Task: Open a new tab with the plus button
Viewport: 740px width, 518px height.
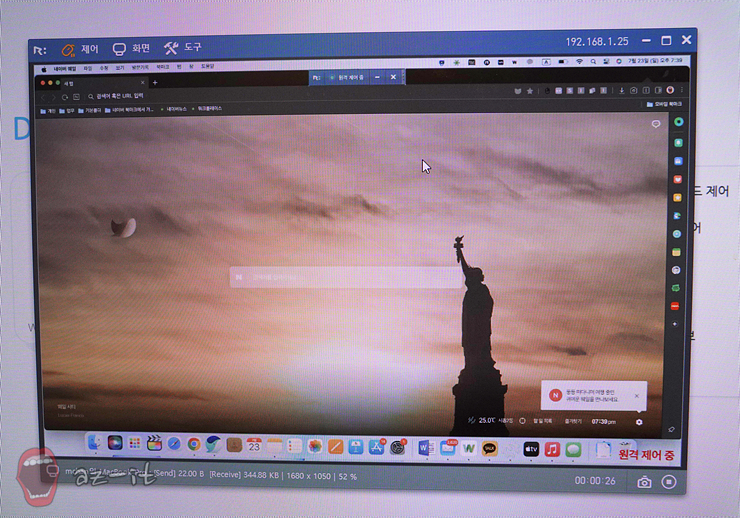Action: (155, 83)
